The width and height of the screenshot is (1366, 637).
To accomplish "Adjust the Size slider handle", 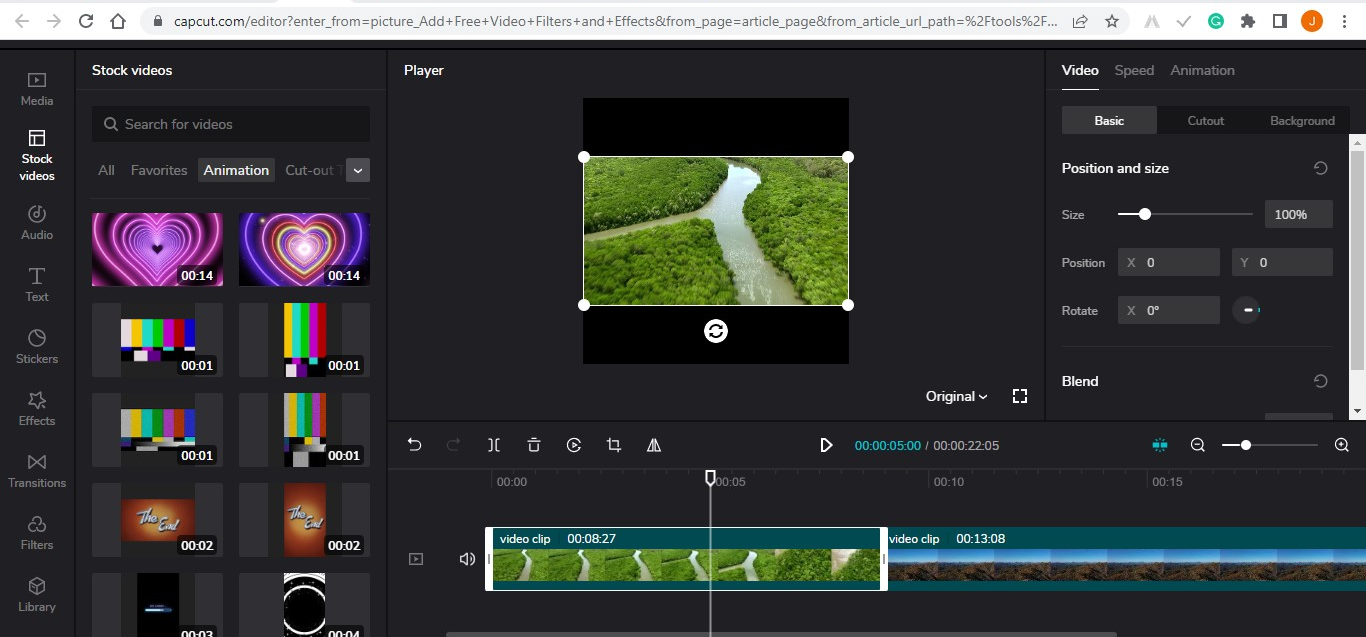I will 1145,214.
